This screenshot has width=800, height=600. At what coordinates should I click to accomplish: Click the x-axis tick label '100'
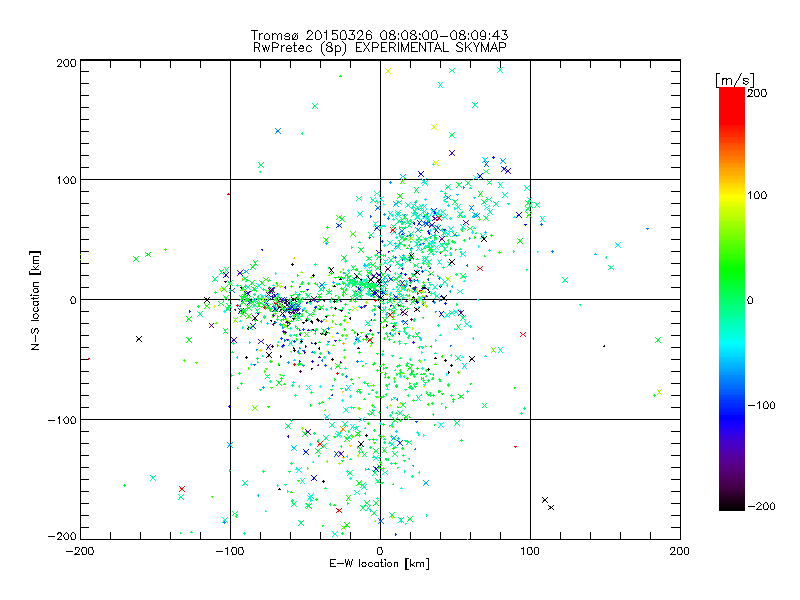tap(530, 551)
